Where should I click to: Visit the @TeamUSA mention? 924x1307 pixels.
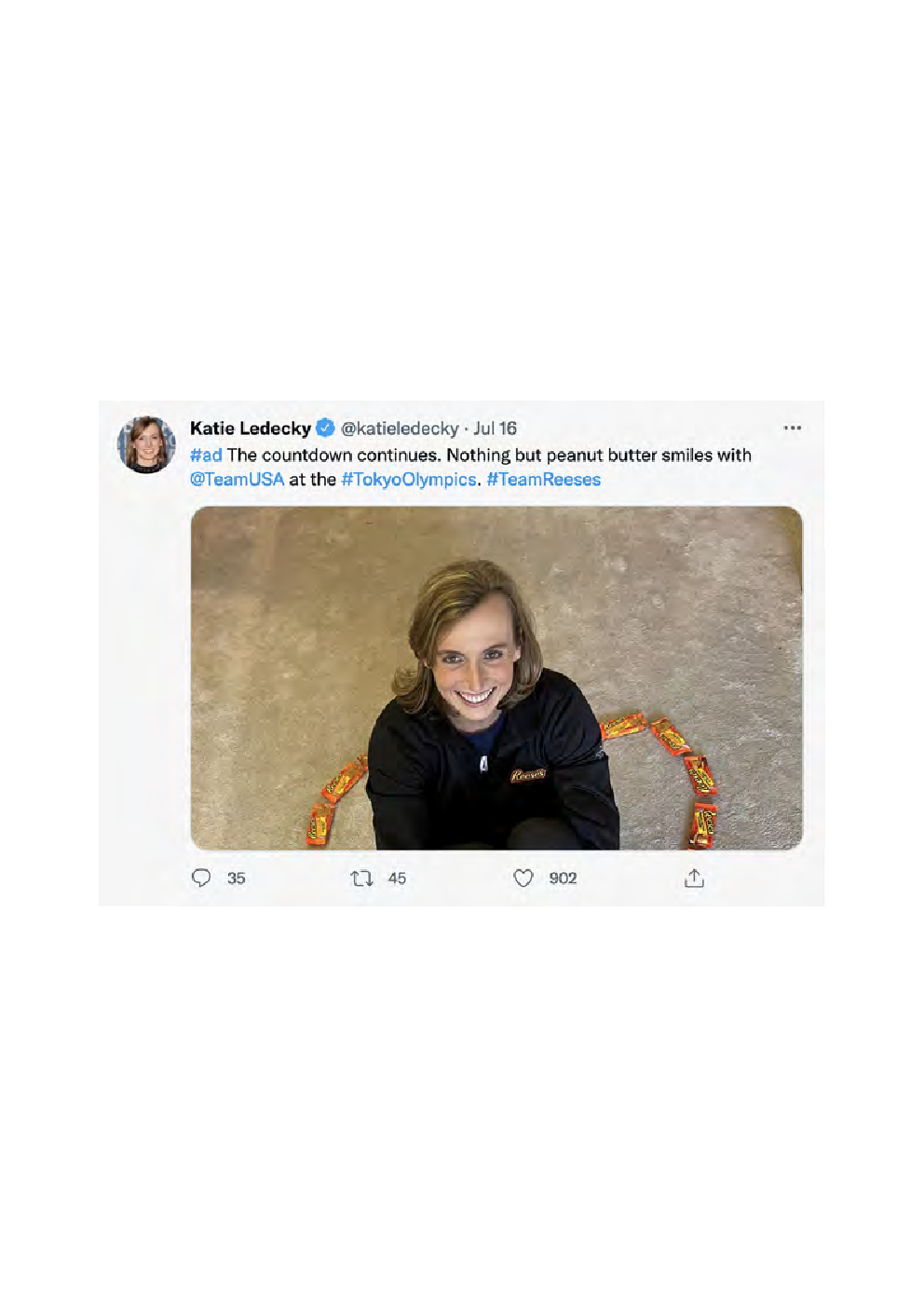coord(237,480)
